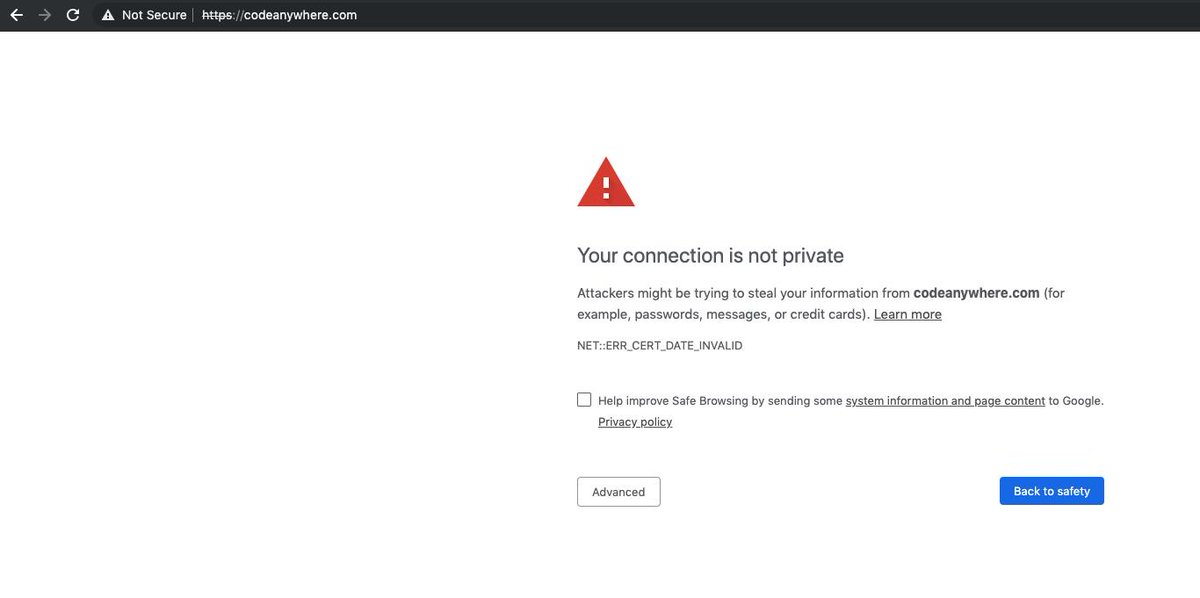1200x598 pixels.
Task: Click the Not Secure label in address bar
Action: 154,15
